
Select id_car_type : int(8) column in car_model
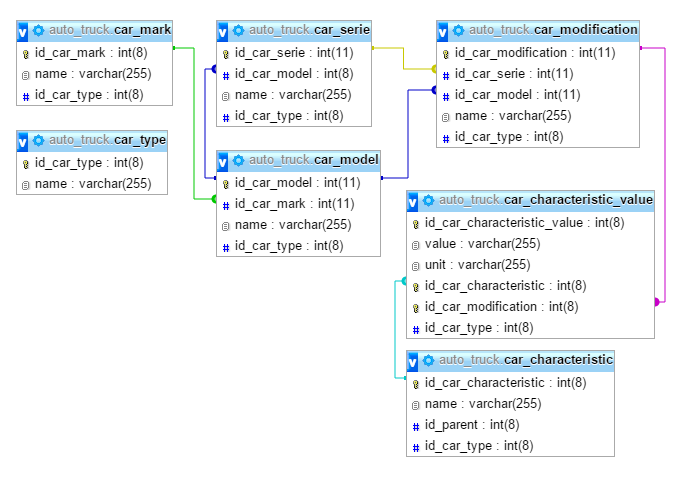[298, 246]
